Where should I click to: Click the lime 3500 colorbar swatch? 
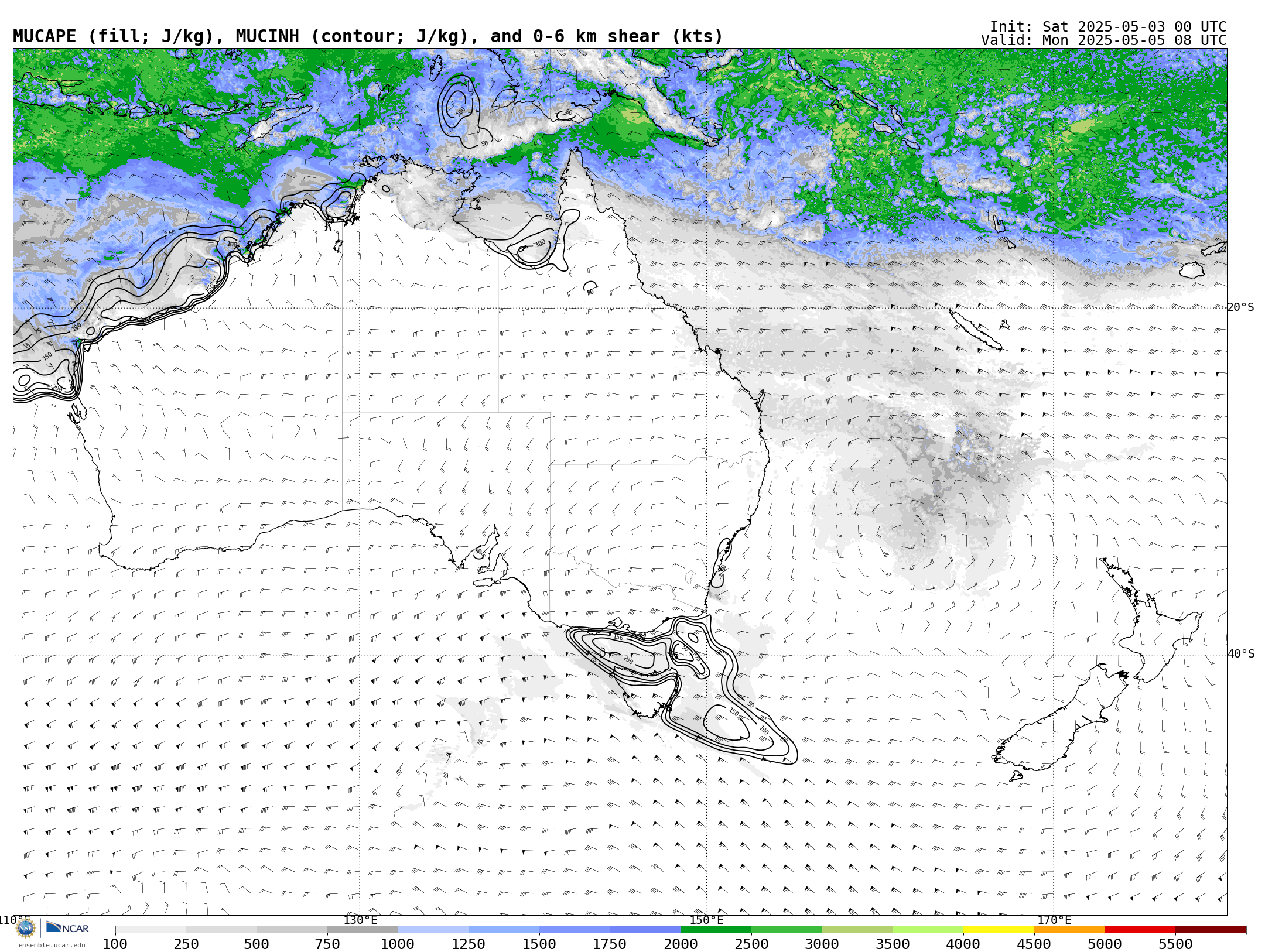click(928, 930)
